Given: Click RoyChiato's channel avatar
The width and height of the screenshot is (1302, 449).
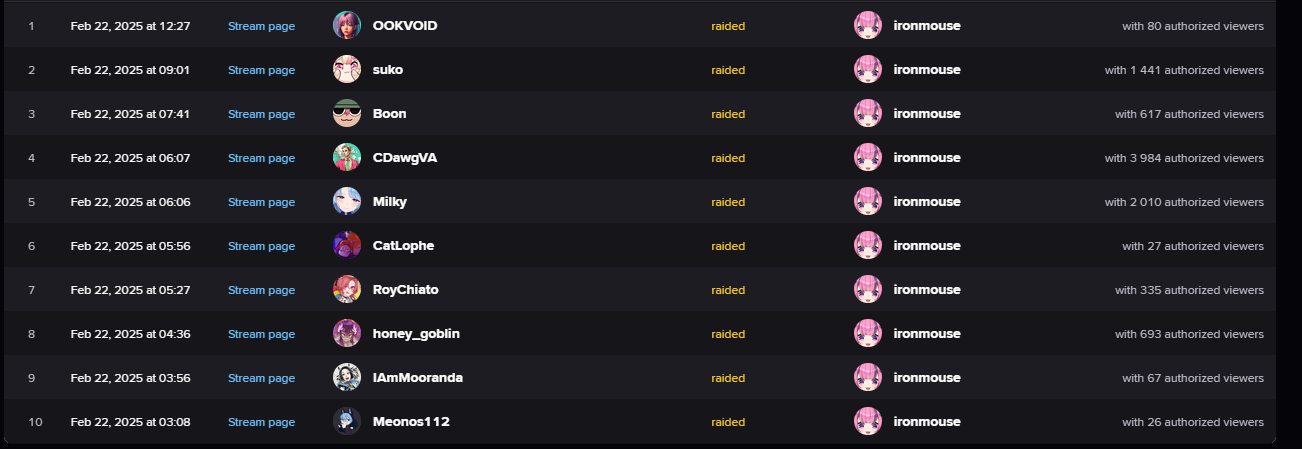Looking at the screenshot, I should click(346, 290).
